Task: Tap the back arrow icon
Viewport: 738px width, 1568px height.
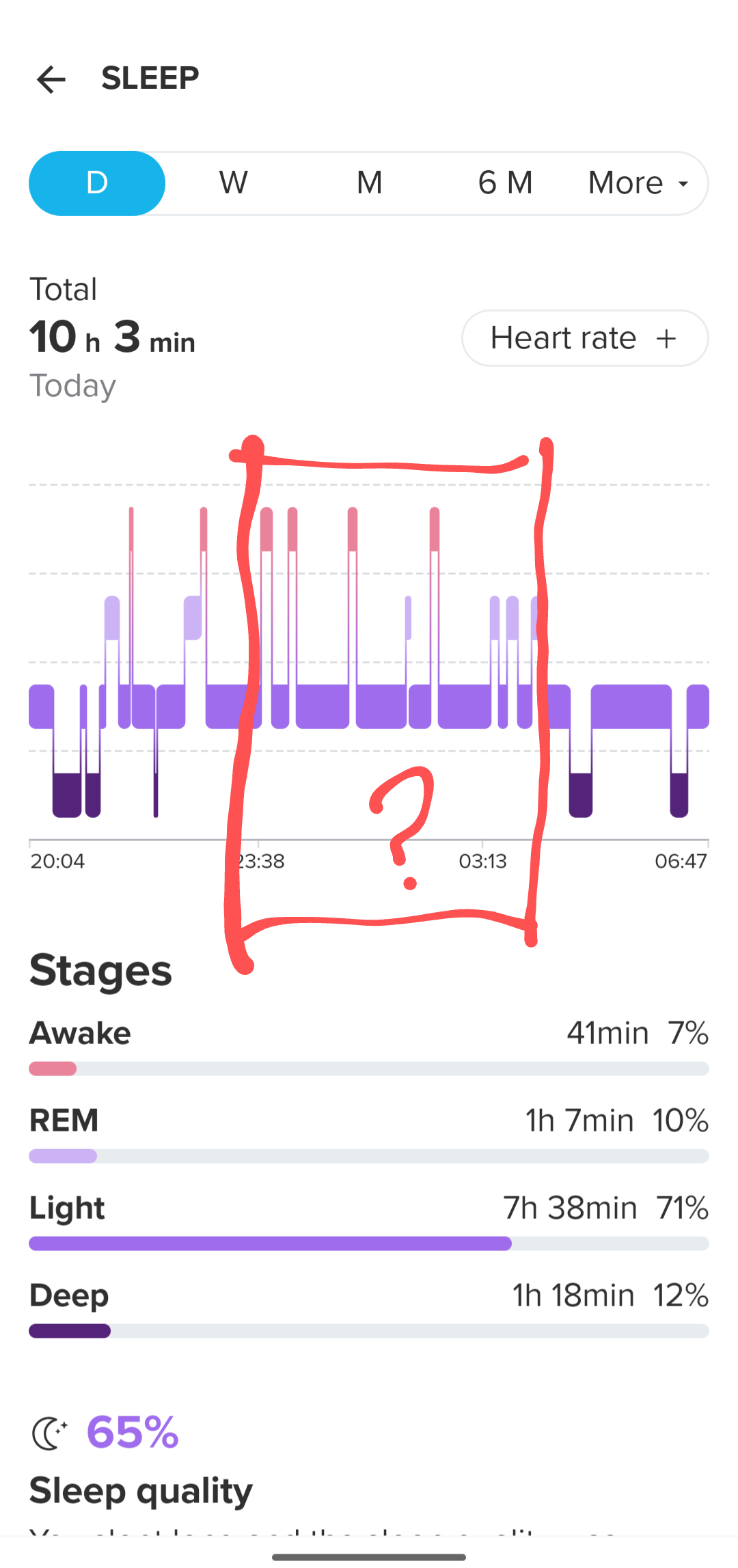Action: (x=51, y=79)
